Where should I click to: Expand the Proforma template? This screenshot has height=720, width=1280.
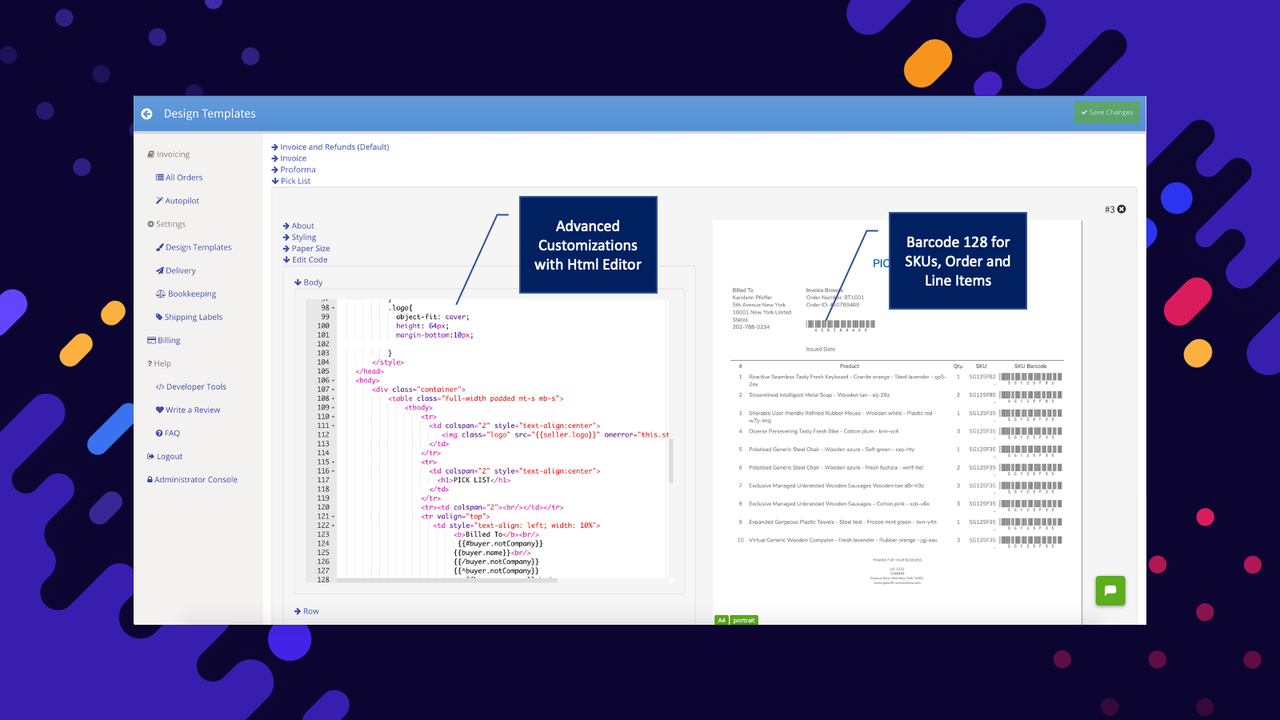pyautogui.click(x=294, y=170)
